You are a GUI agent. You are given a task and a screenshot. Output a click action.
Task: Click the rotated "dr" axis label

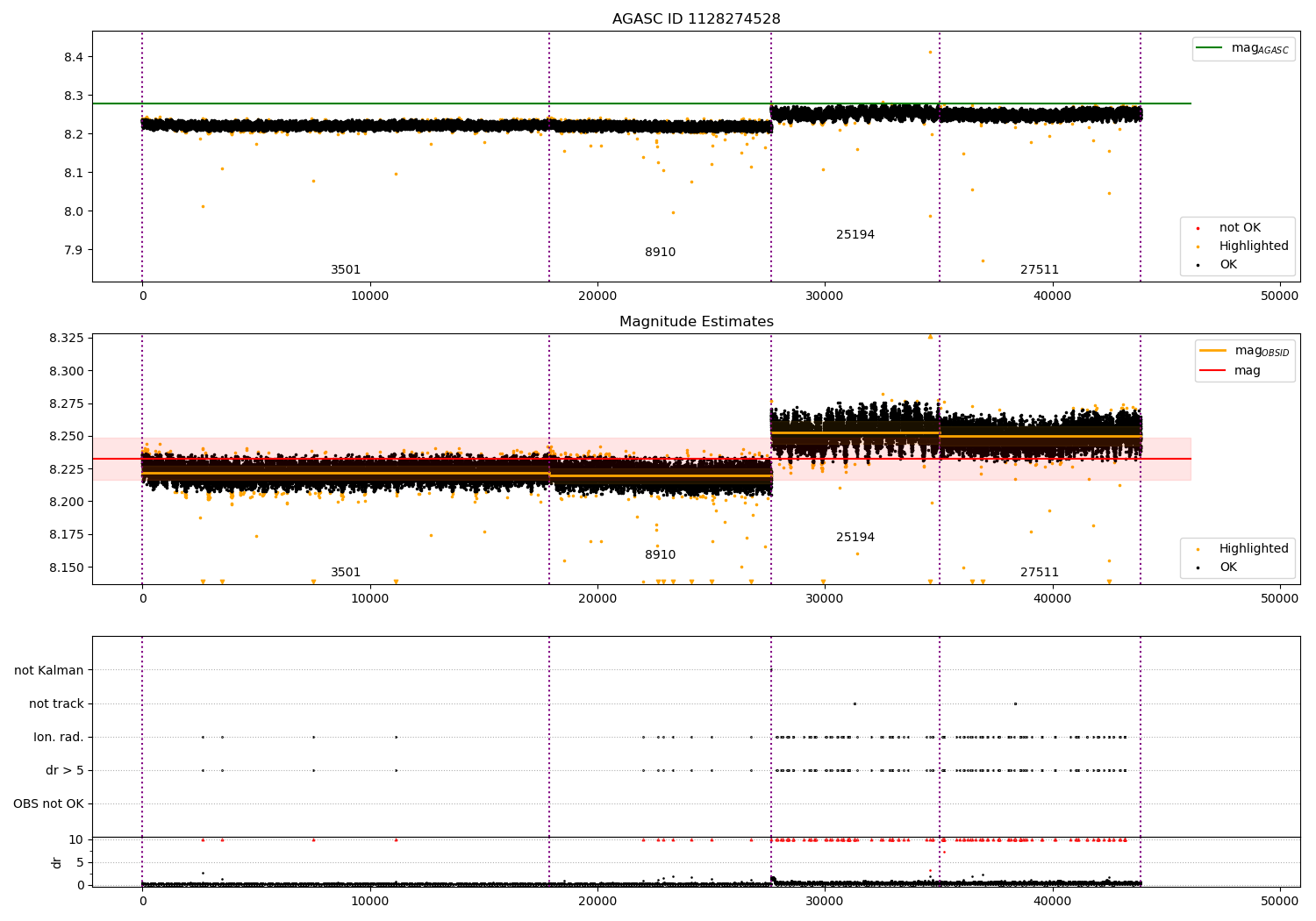(x=57, y=862)
